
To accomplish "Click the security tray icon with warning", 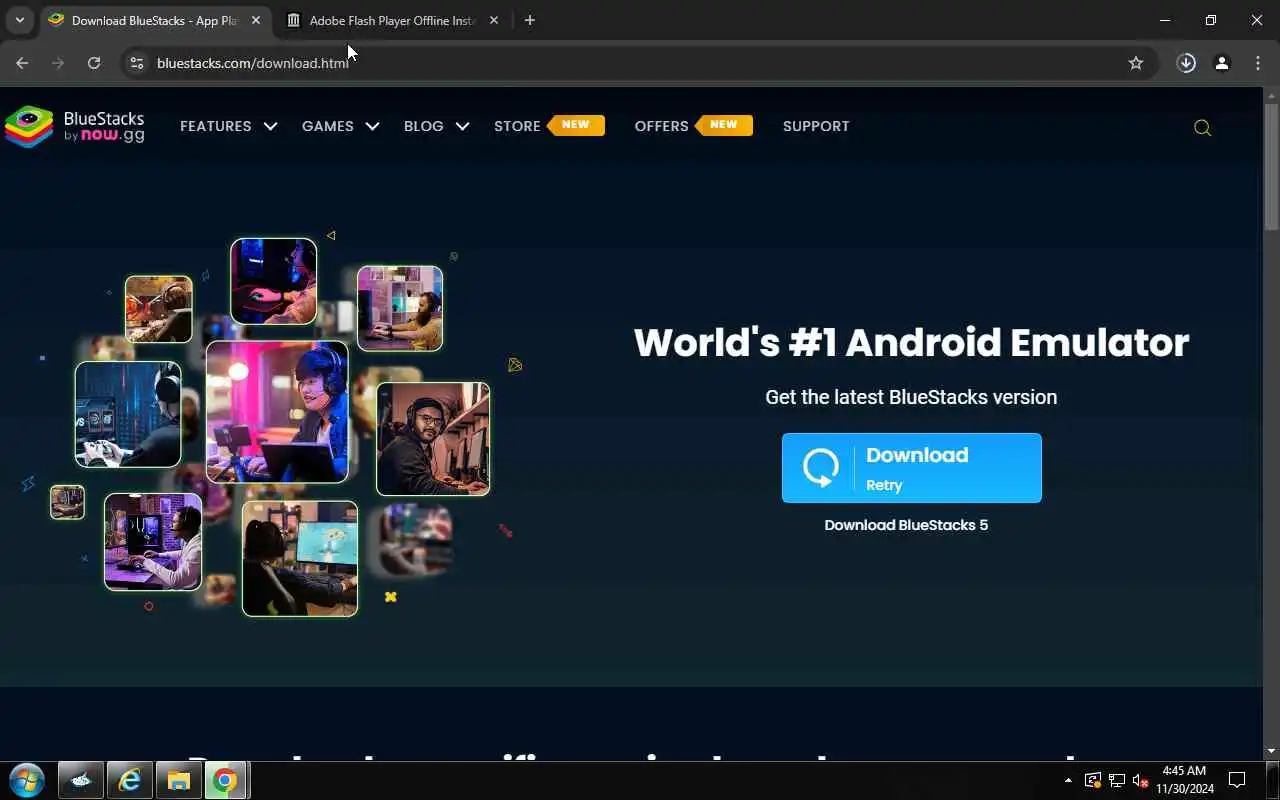I will pos(1092,780).
